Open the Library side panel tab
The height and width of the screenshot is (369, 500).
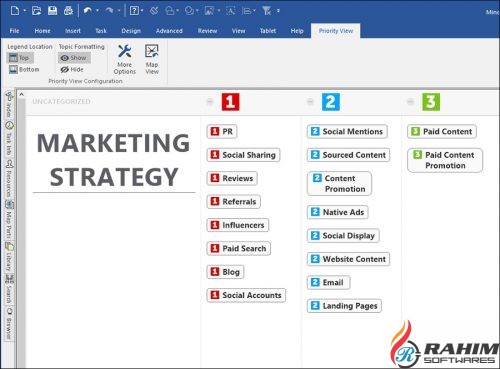[9, 257]
